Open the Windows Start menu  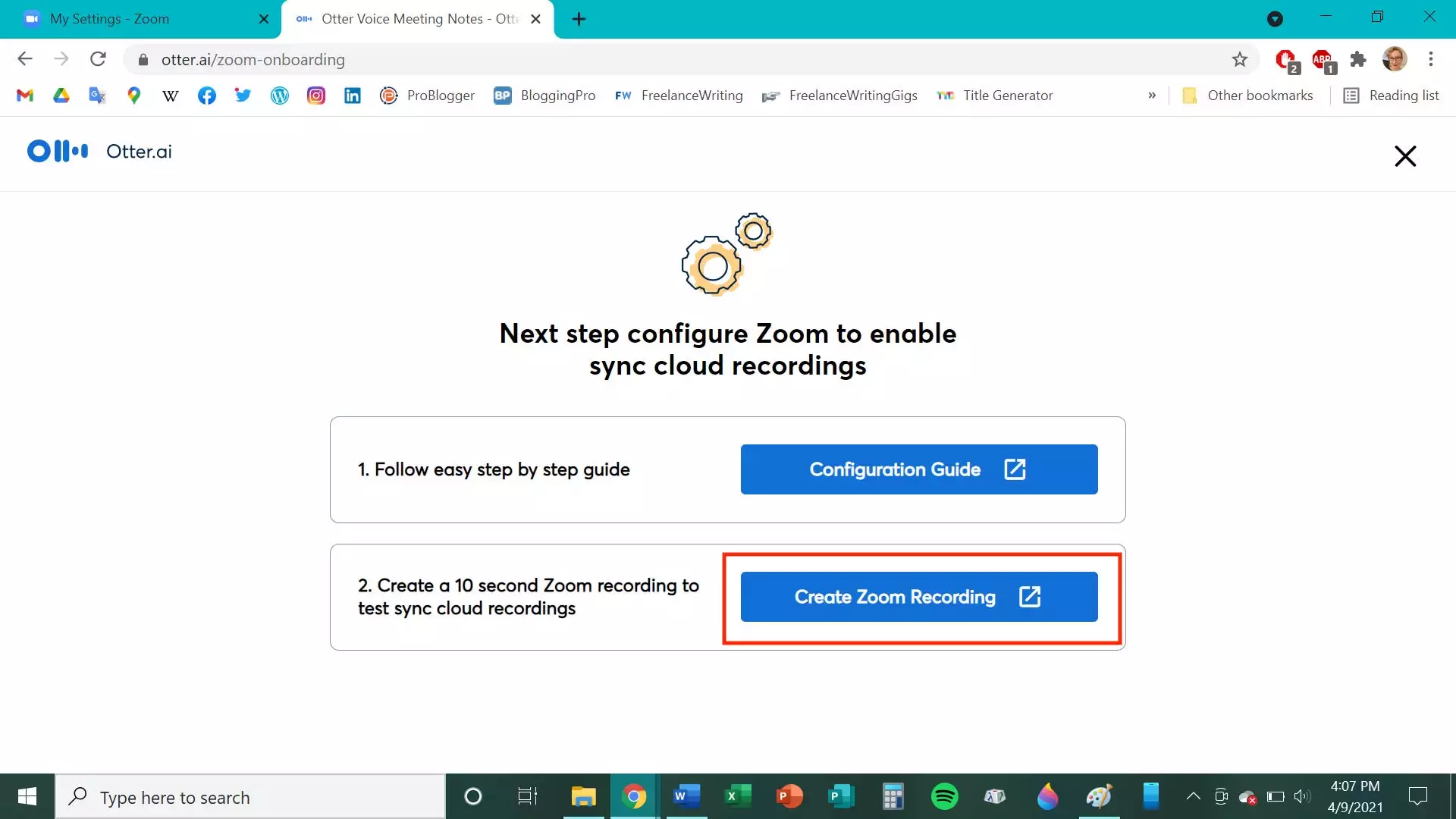(27, 796)
